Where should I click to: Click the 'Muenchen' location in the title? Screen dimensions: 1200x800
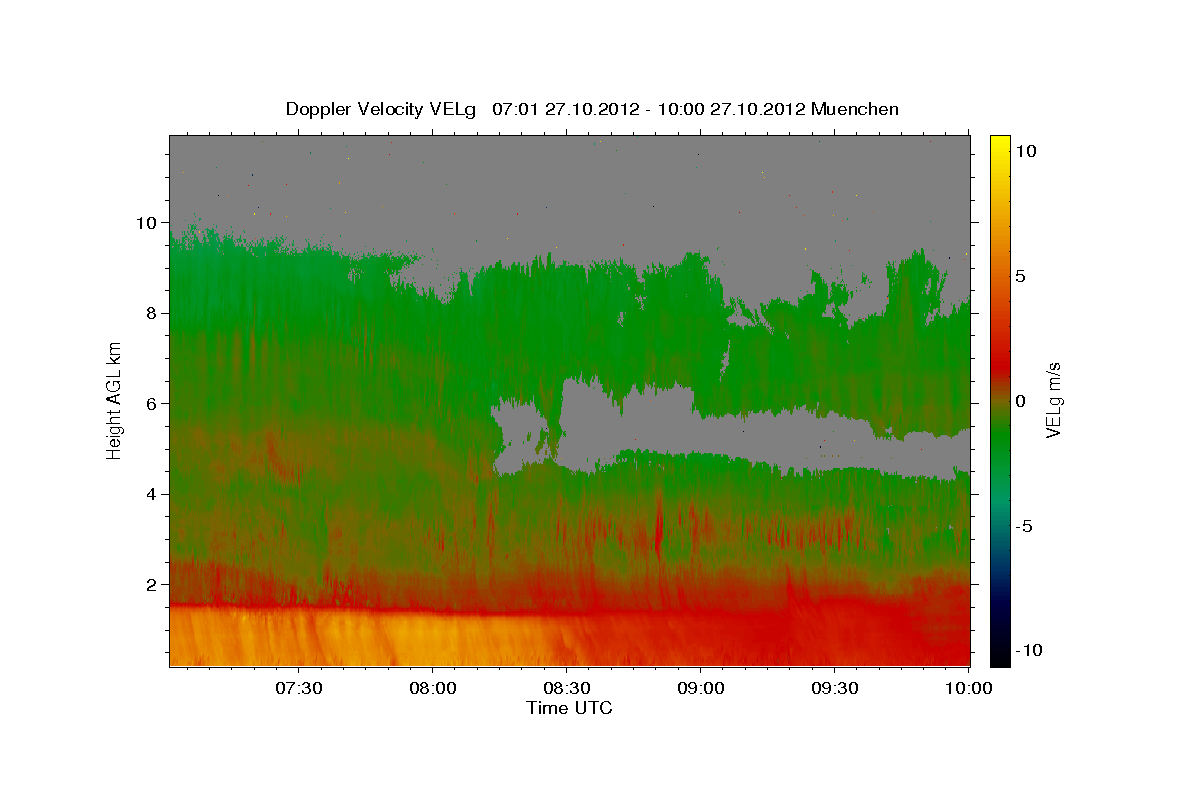pyautogui.click(x=855, y=109)
